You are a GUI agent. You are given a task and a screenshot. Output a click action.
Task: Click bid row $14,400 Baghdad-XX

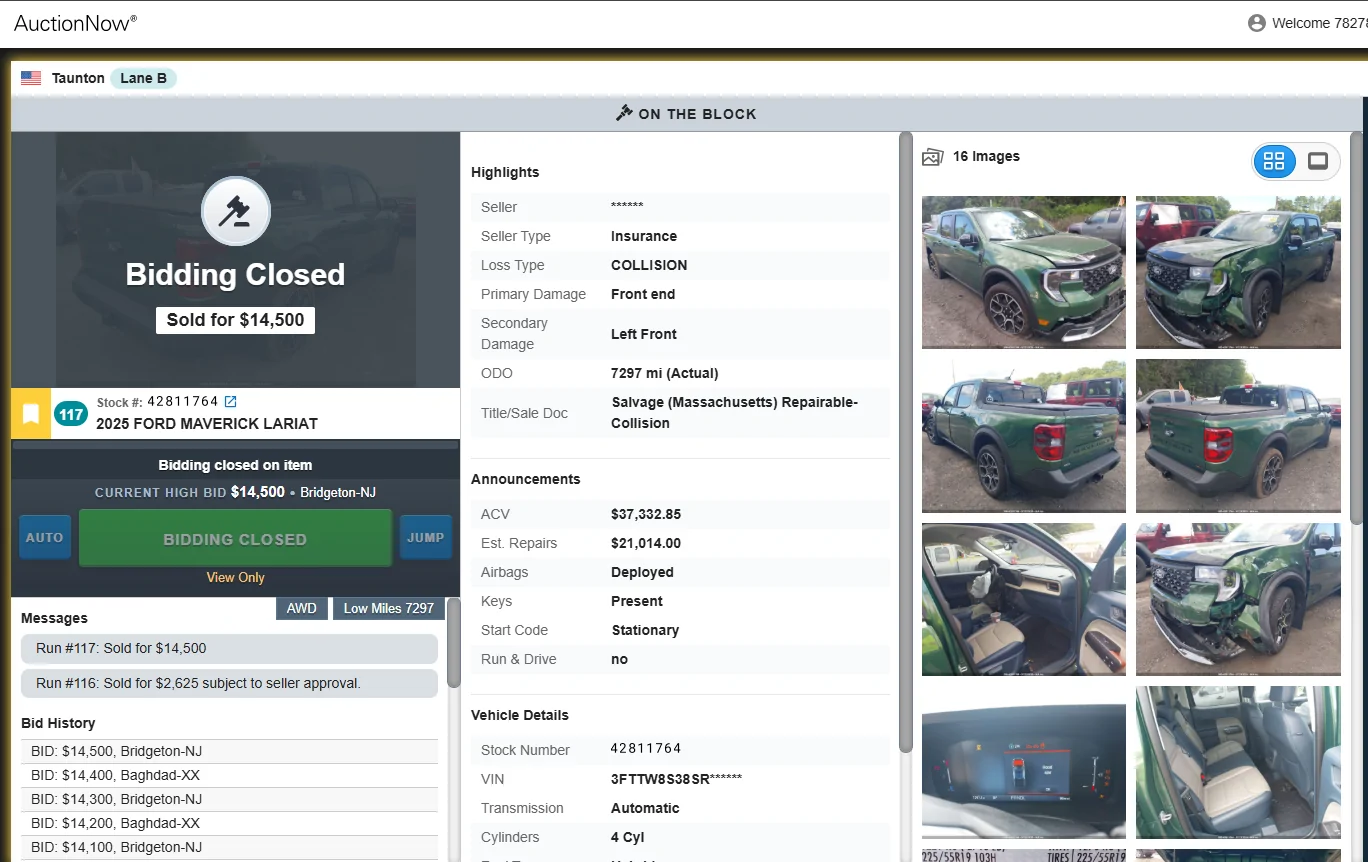[x=229, y=776]
